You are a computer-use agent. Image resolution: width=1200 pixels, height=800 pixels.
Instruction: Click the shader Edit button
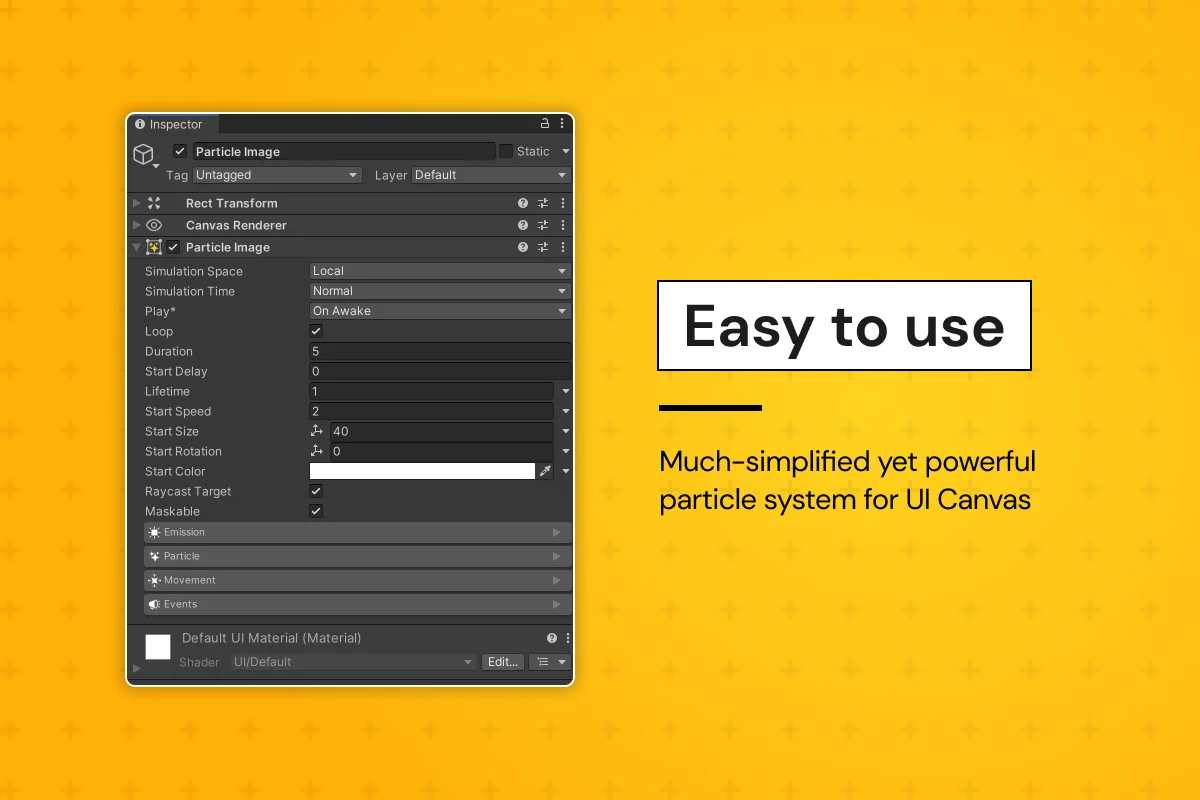[503, 661]
